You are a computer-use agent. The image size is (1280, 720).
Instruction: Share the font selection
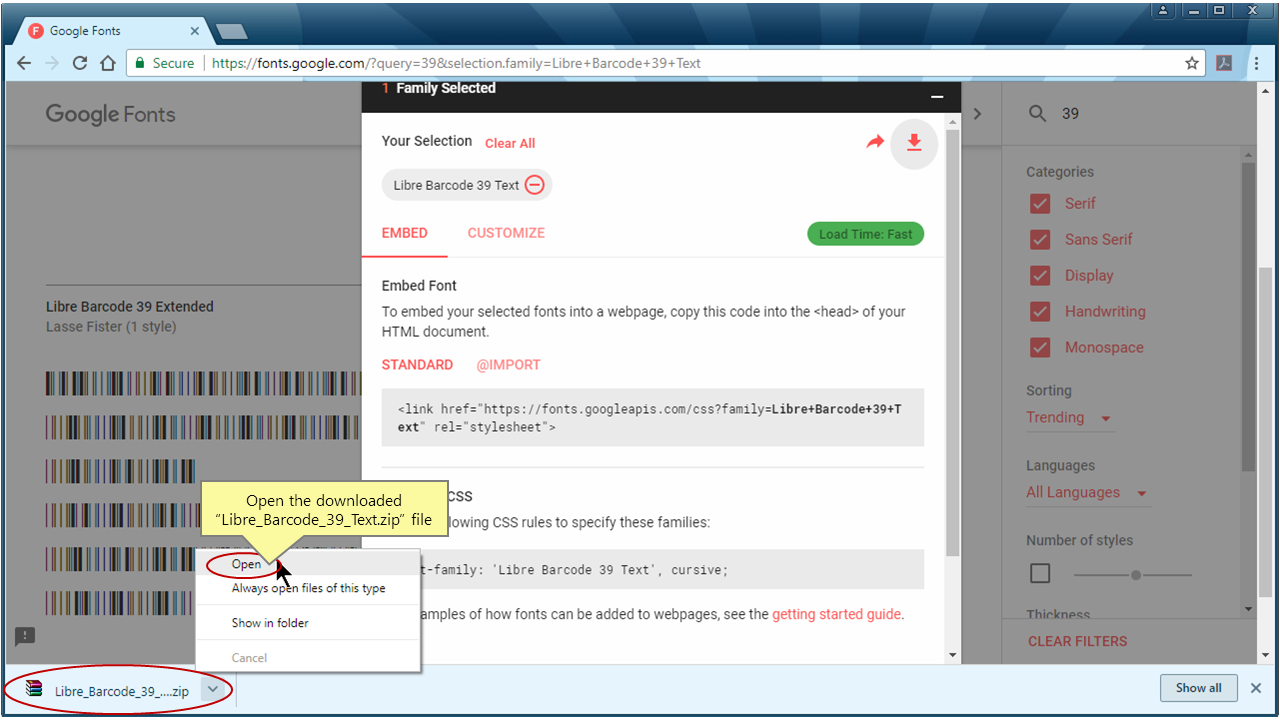(x=874, y=142)
